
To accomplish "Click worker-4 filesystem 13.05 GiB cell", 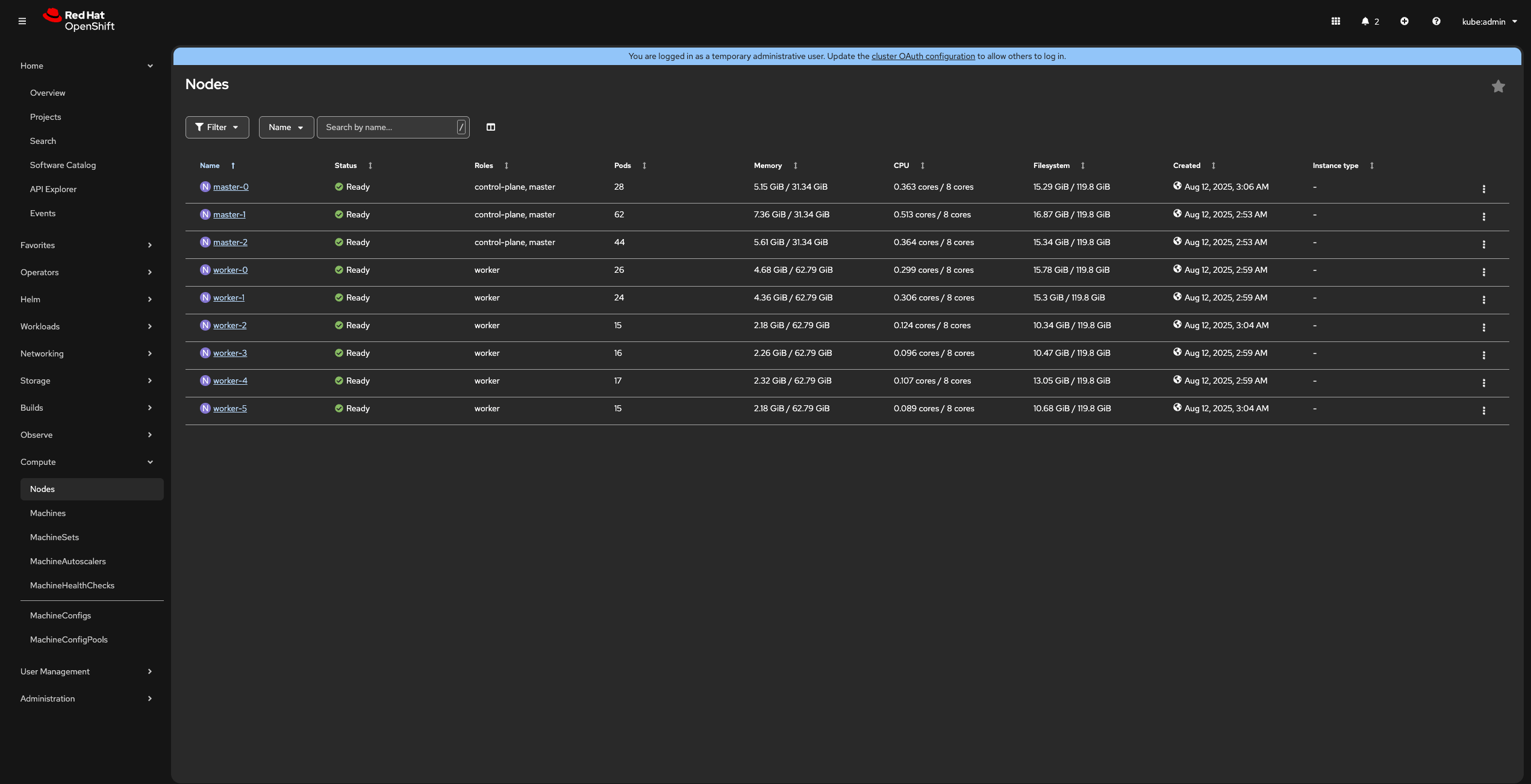I will click(1071, 381).
